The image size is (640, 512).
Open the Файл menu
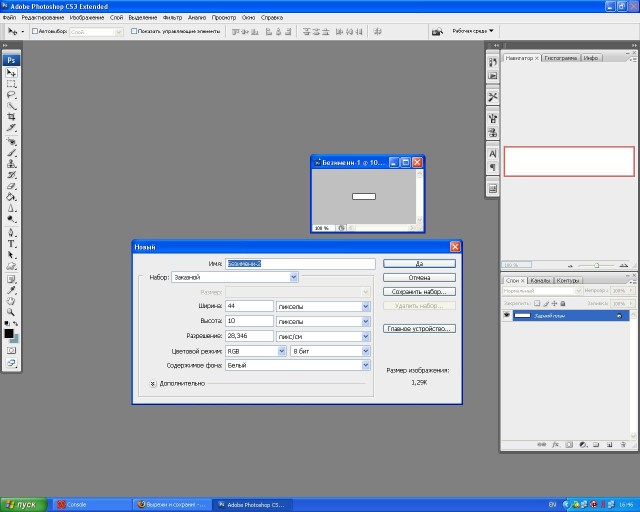9,18
